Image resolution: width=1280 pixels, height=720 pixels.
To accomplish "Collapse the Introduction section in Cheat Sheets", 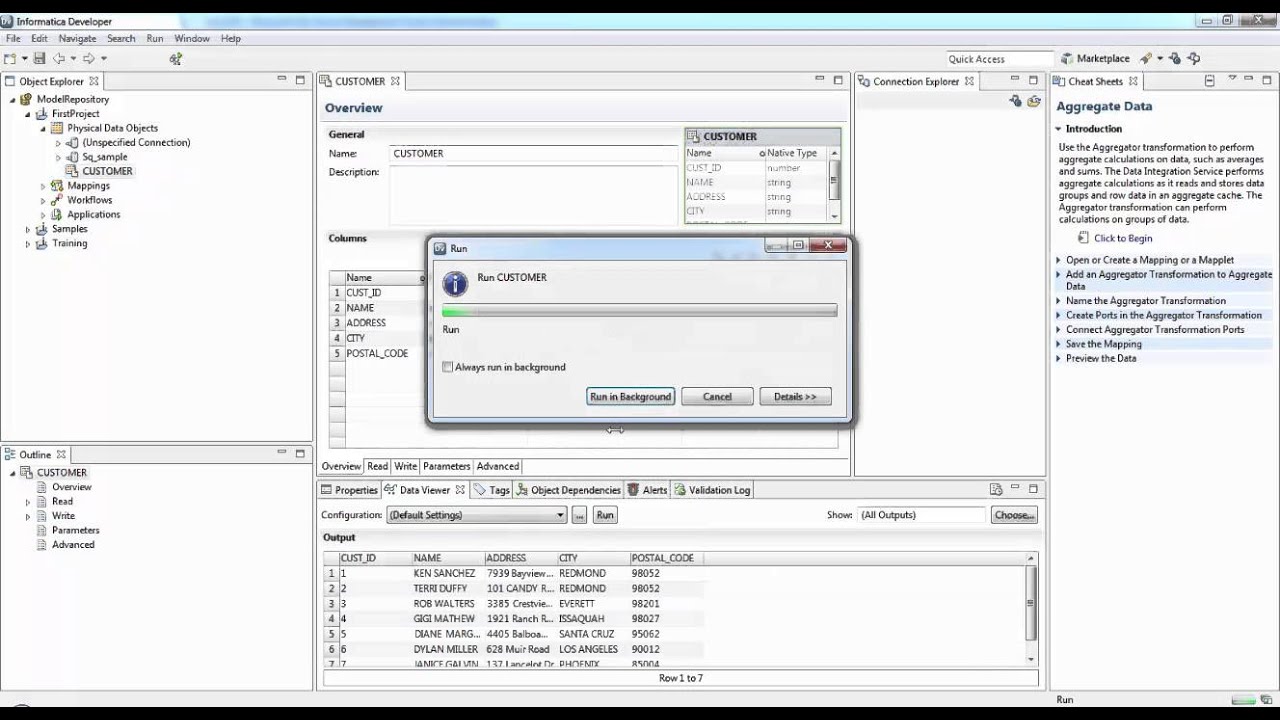I will click(x=1058, y=129).
